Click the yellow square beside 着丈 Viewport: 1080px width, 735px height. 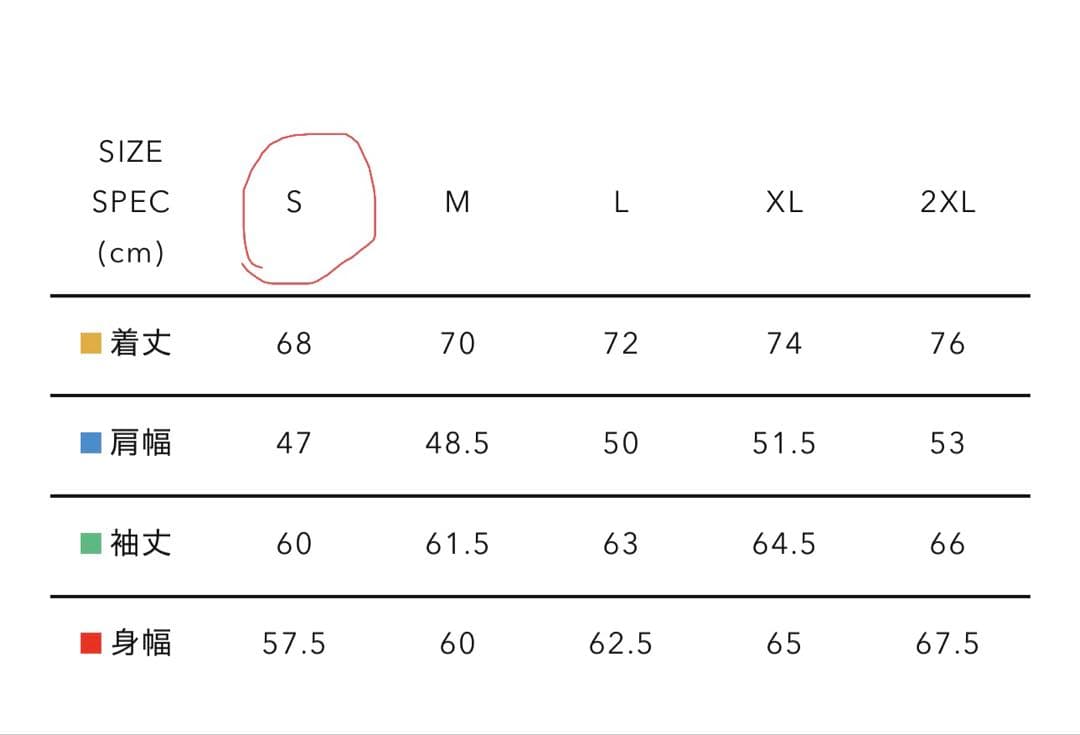[x=91, y=344]
